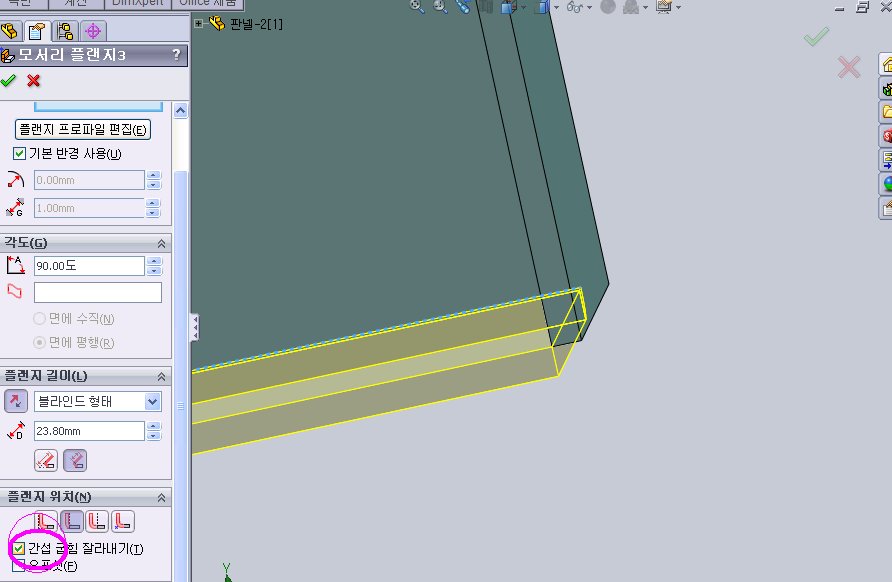Uncheck 기본 반경 사용 checkbox
This screenshot has width=892, height=582.
(19, 154)
